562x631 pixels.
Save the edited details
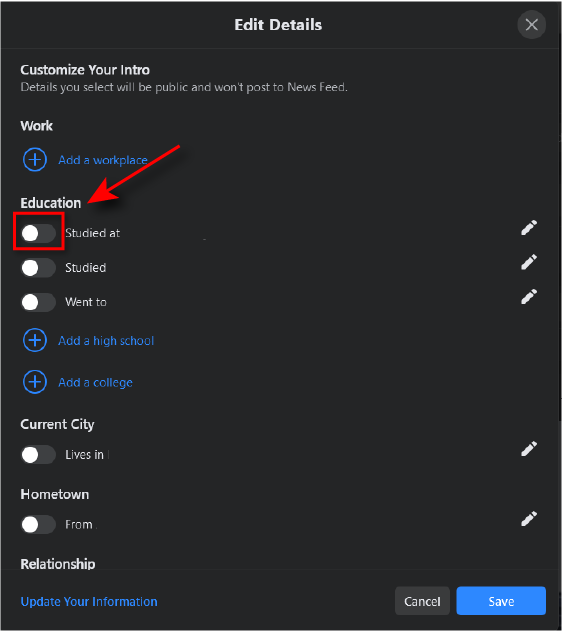pos(501,601)
